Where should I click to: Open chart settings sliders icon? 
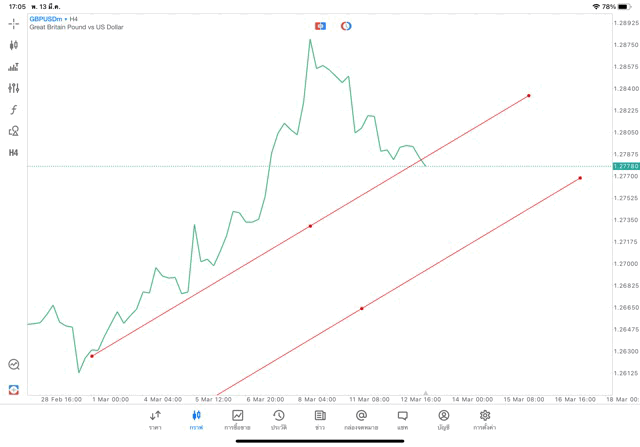click(14, 88)
